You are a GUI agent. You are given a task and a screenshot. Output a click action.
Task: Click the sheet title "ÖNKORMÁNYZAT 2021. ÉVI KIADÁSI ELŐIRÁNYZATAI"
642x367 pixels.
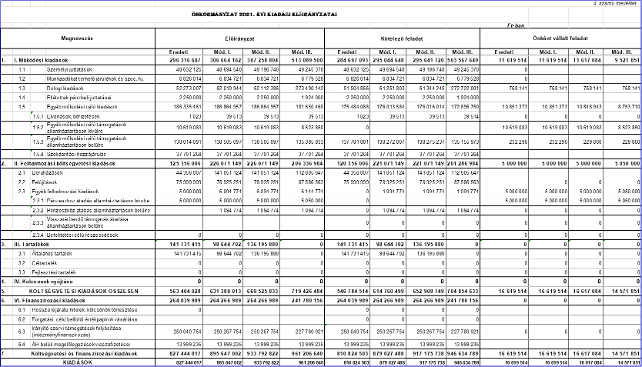[264, 14]
